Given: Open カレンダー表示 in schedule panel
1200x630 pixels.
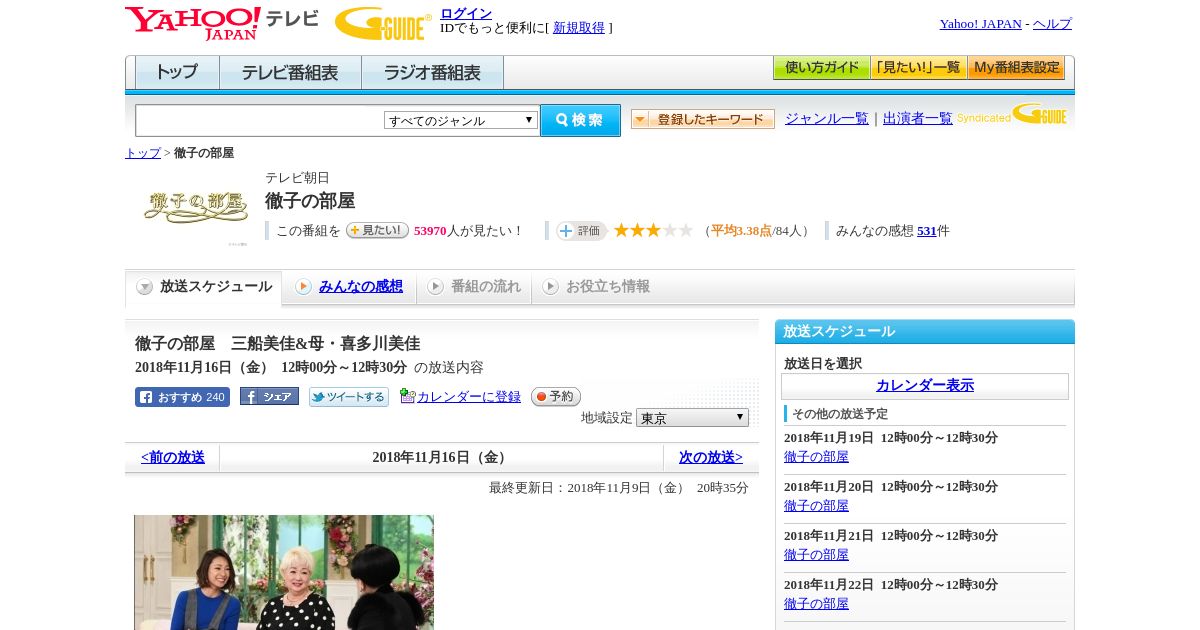Looking at the screenshot, I should point(925,386).
